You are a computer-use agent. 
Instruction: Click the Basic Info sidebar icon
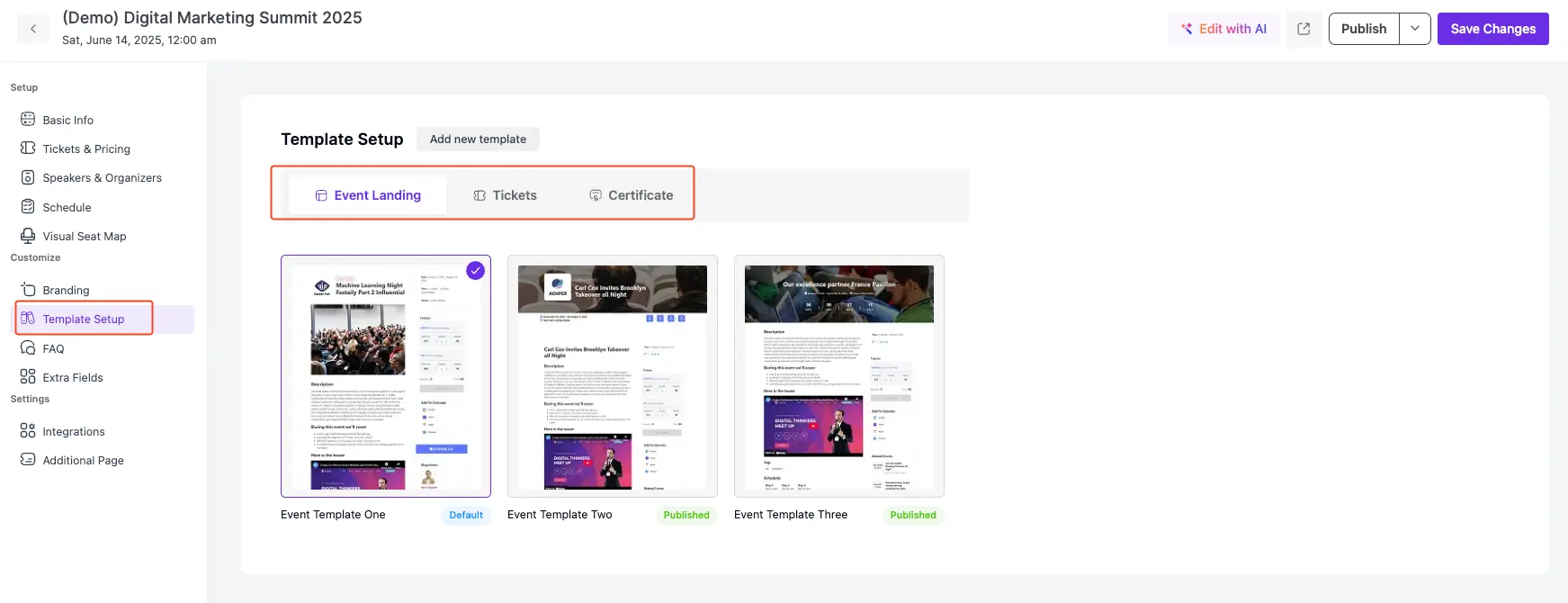click(28, 120)
